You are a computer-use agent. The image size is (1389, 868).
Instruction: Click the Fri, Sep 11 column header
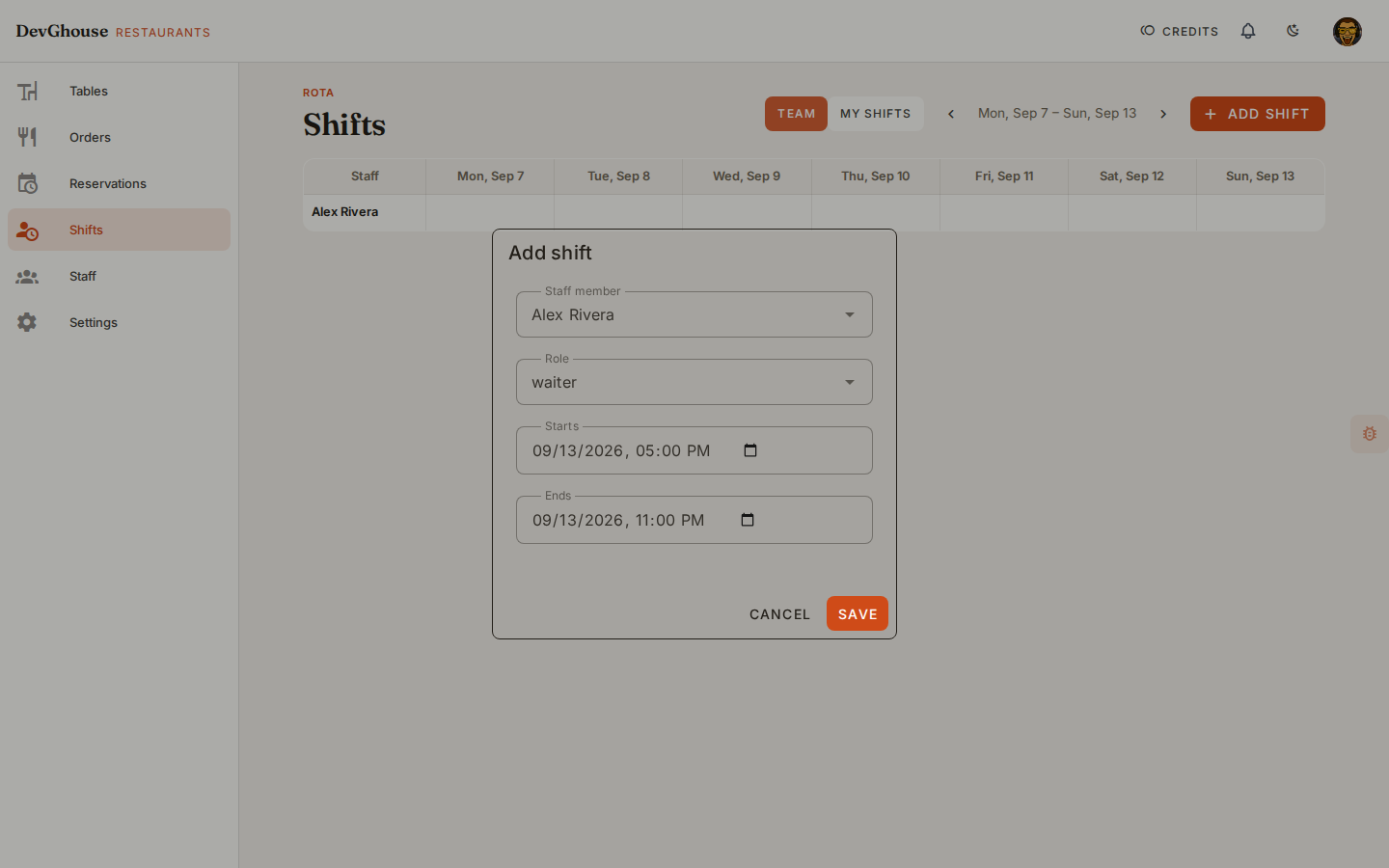pyautogui.click(x=1004, y=176)
